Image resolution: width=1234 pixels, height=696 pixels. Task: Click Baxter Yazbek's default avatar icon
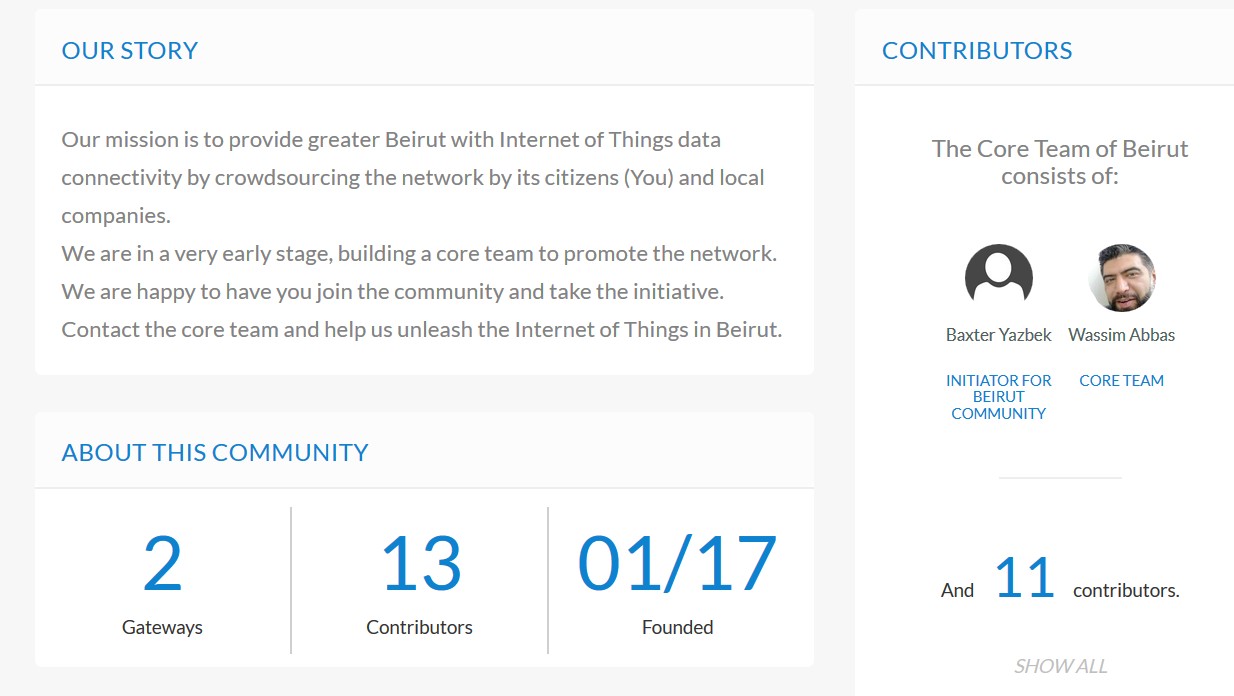click(998, 277)
